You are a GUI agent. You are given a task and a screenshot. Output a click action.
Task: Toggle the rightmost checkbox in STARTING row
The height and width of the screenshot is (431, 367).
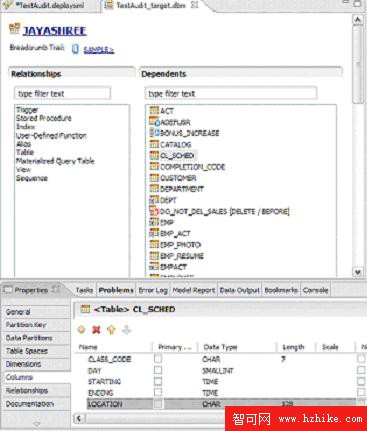(361, 381)
